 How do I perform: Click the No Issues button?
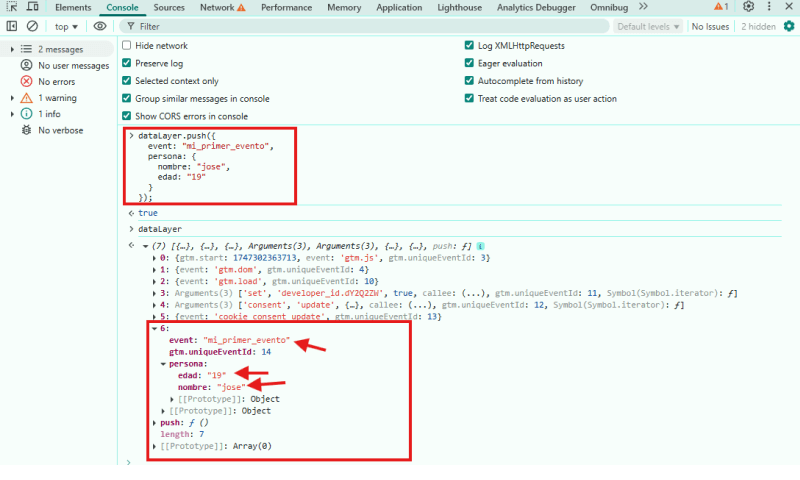(x=710, y=26)
